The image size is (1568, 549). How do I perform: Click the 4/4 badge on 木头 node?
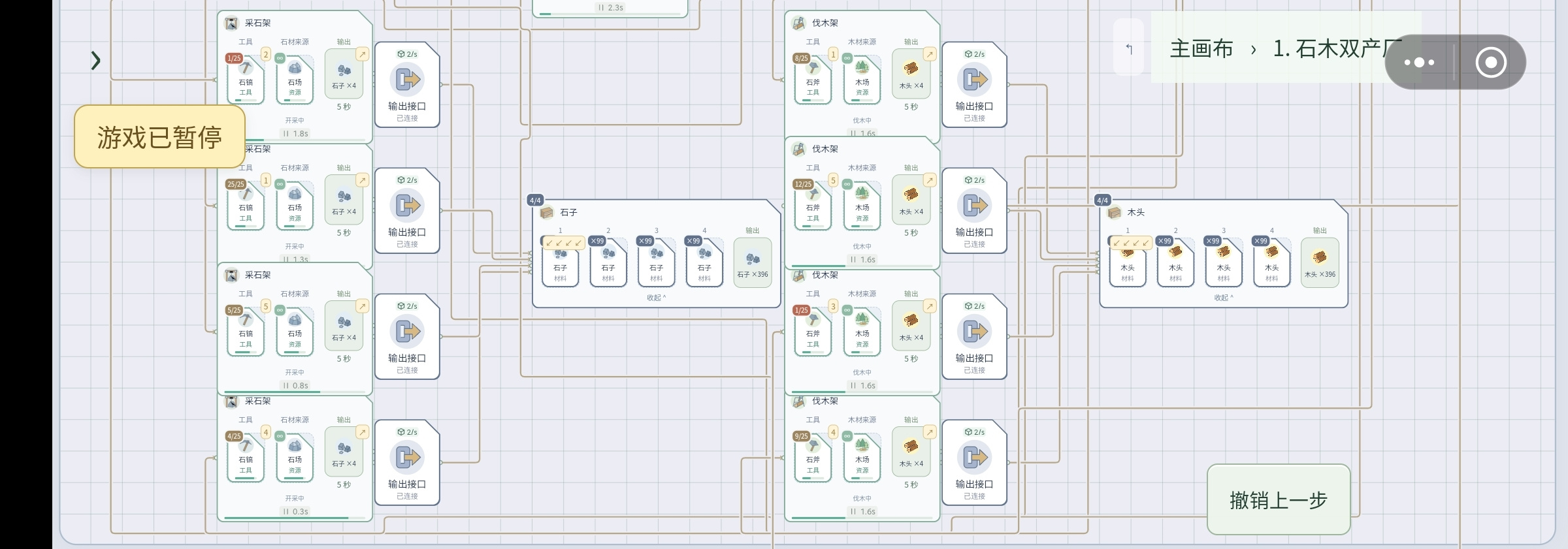point(1102,200)
